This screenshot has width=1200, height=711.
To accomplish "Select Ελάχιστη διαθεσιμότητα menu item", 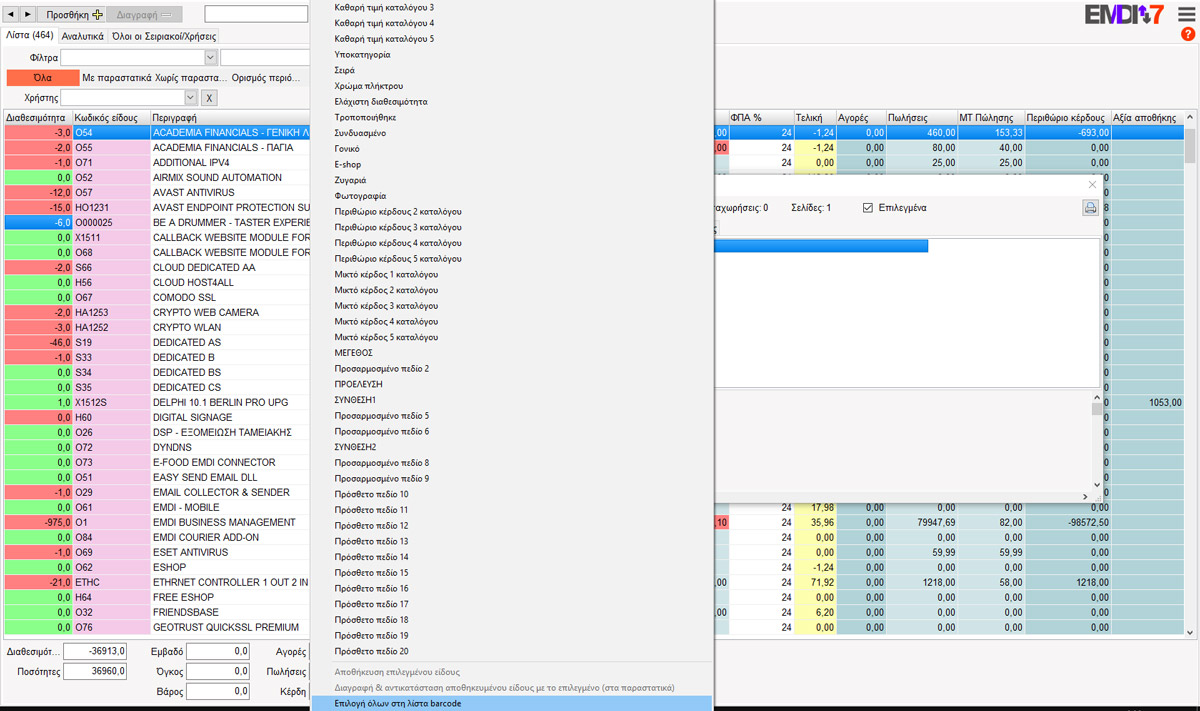I will [511, 102].
